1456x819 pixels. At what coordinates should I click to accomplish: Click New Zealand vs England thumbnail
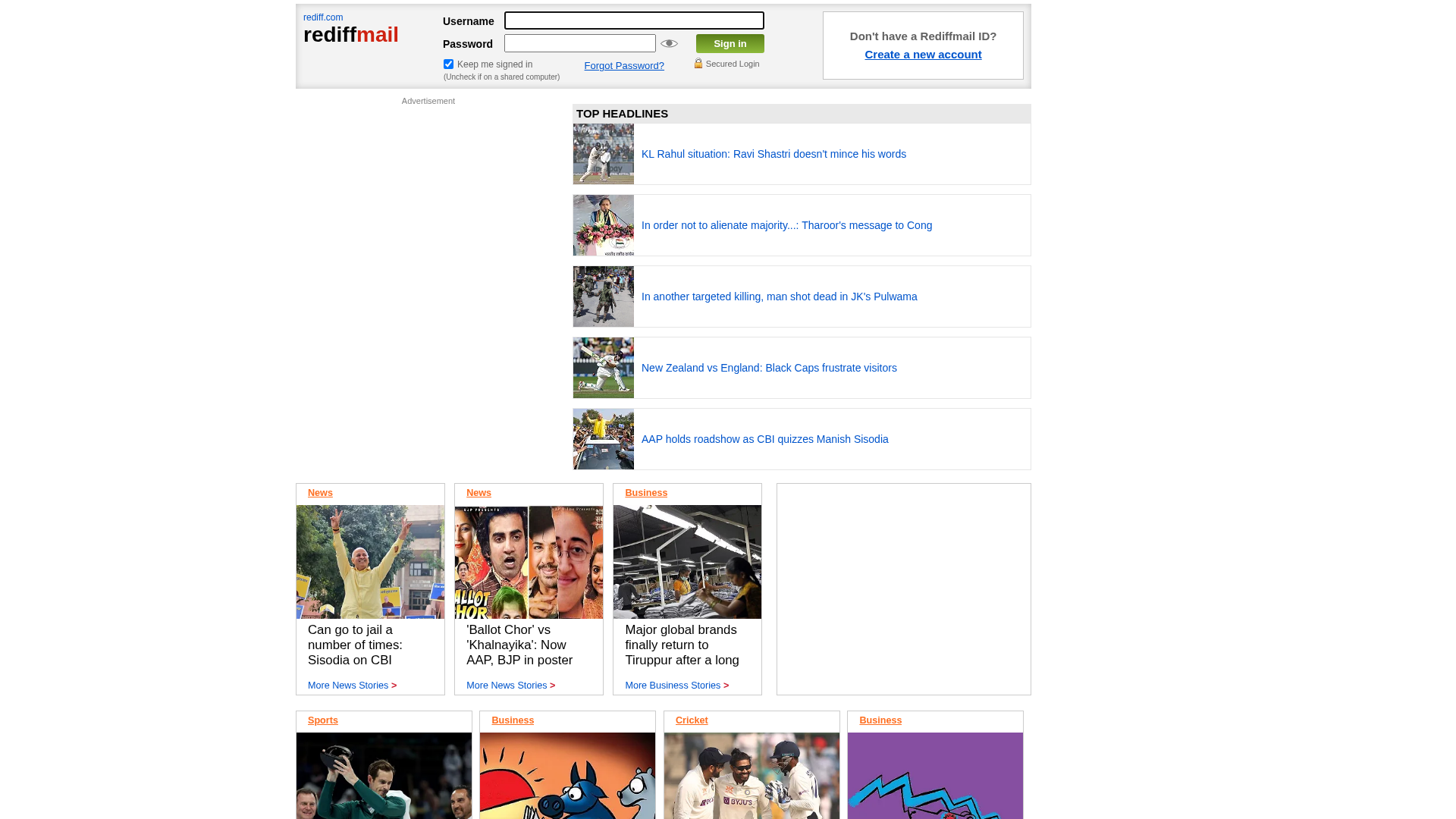604,368
